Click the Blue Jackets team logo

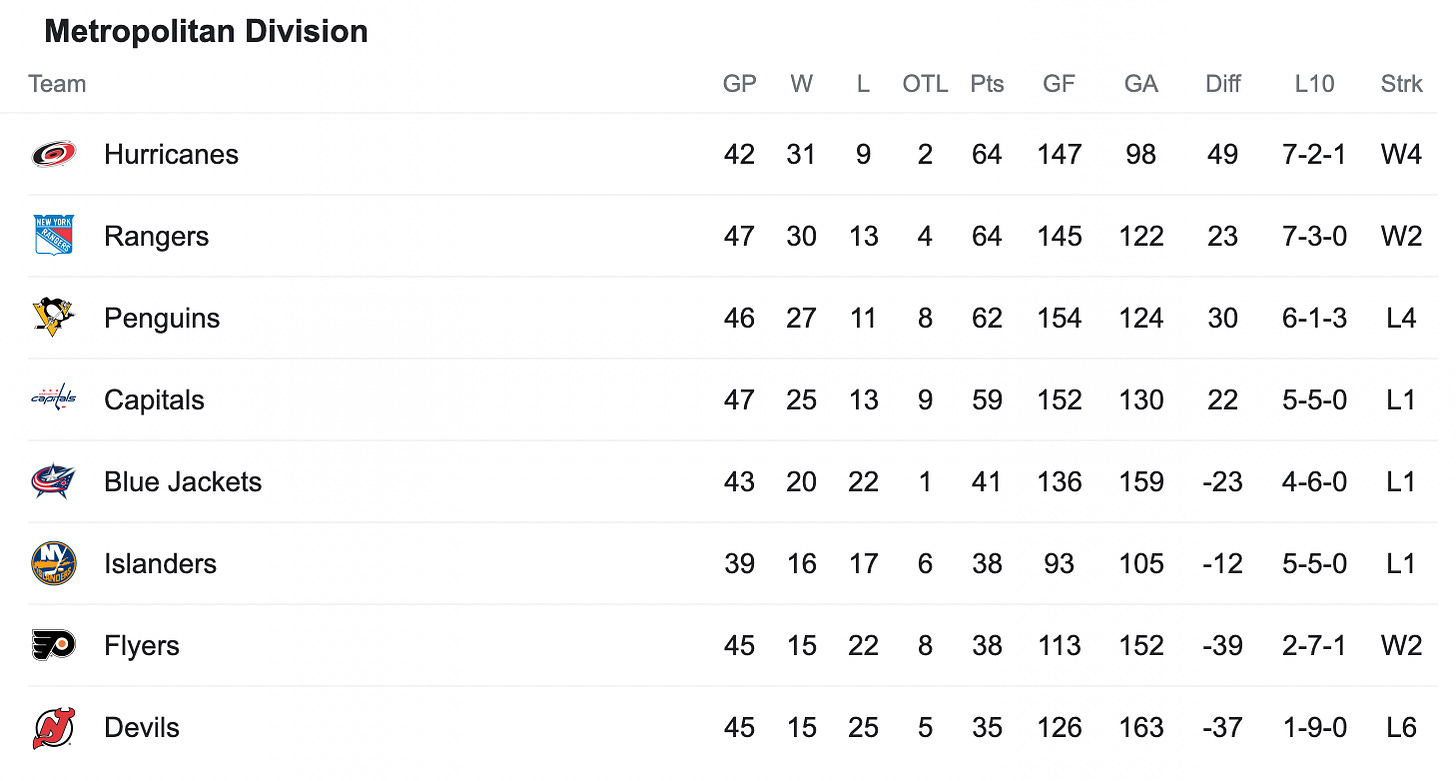[x=53, y=481]
